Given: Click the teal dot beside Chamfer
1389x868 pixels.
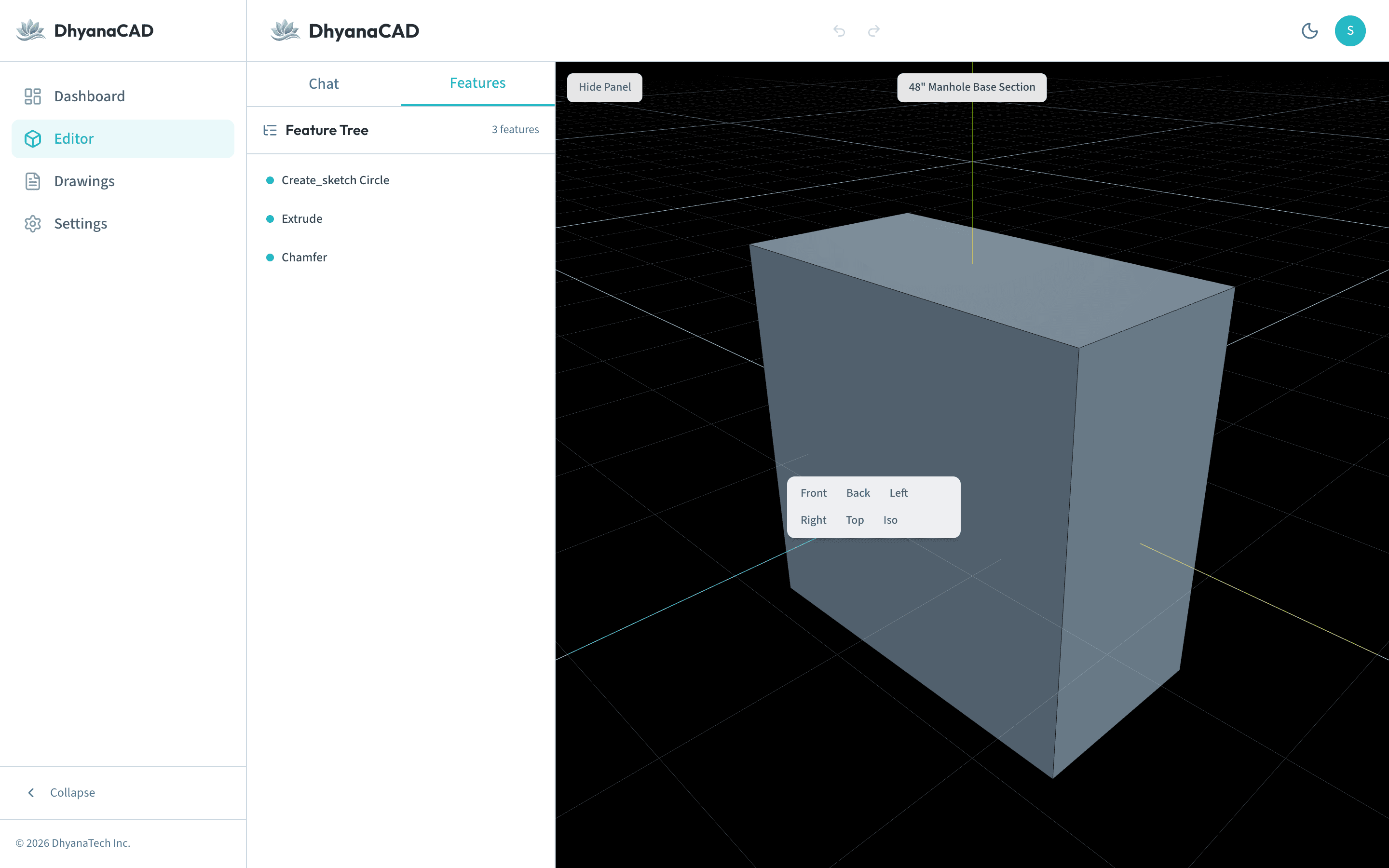Looking at the screenshot, I should tap(270, 257).
